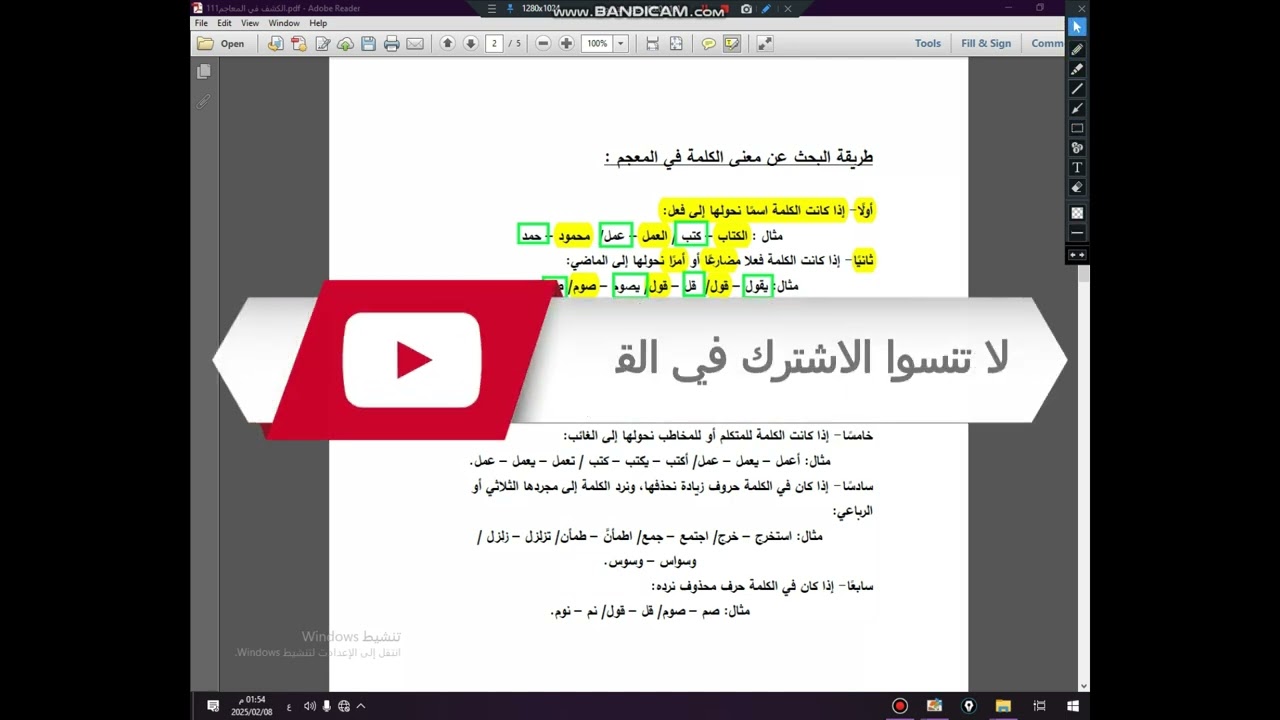Click the 100% zoom value field
This screenshot has height=720, width=1280.
pyautogui.click(x=597, y=44)
